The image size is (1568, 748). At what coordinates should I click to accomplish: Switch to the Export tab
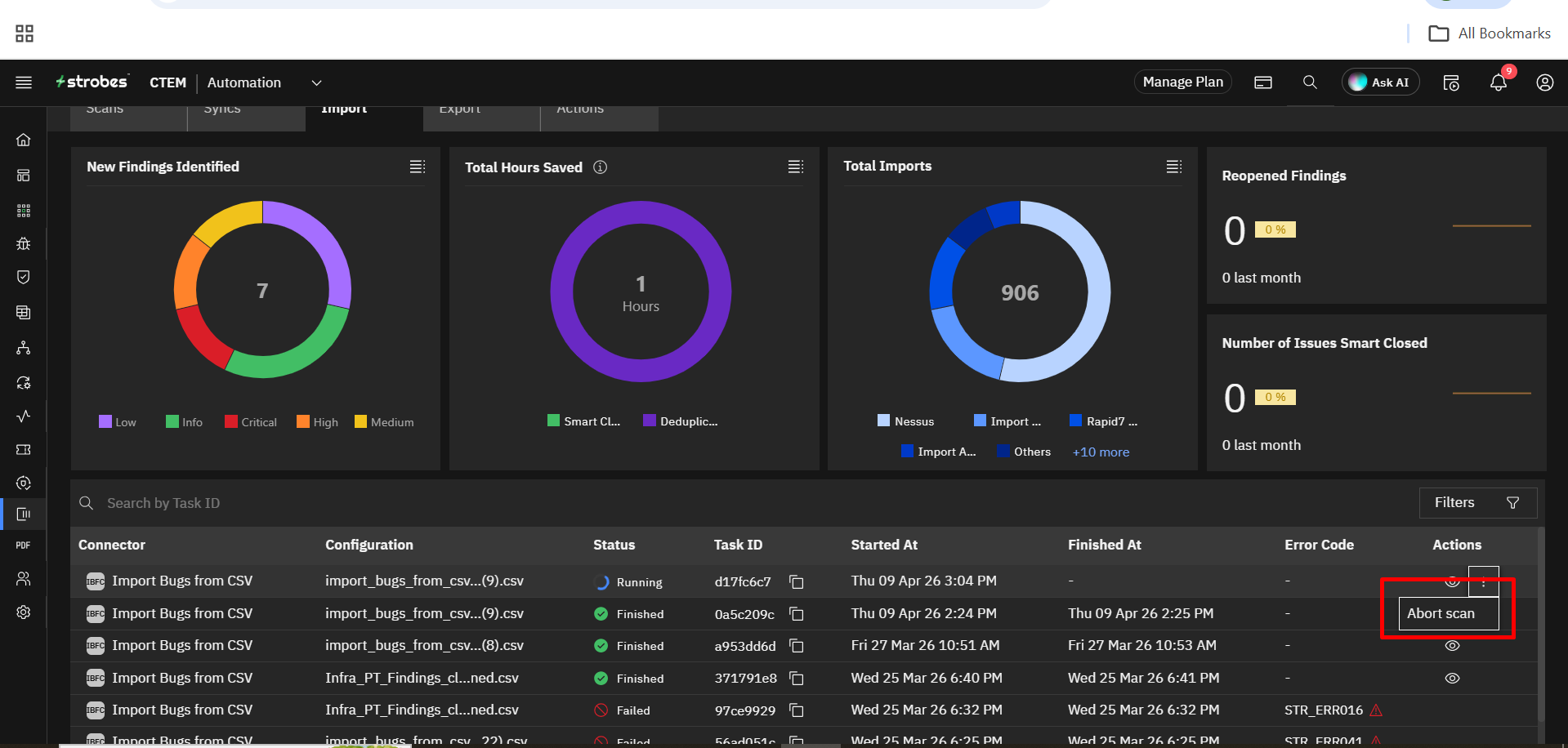tap(460, 110)
